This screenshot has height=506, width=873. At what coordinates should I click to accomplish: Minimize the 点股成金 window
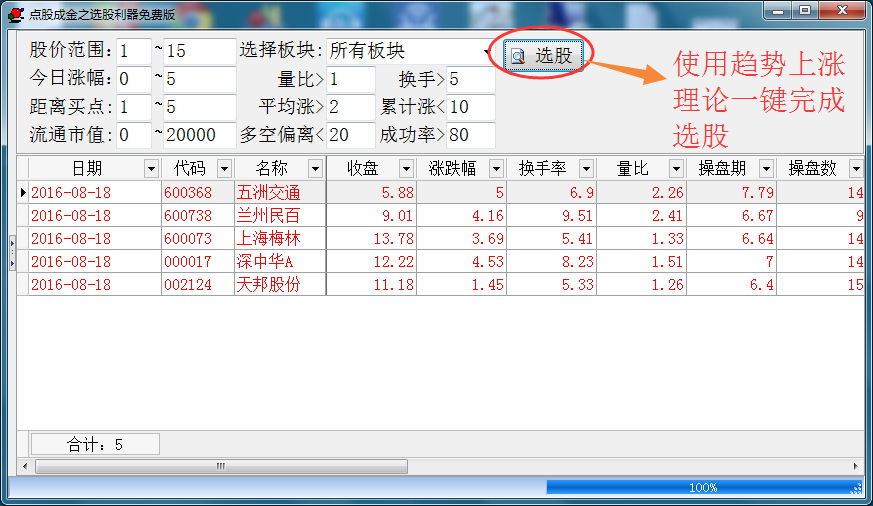[x=778, y=11]
